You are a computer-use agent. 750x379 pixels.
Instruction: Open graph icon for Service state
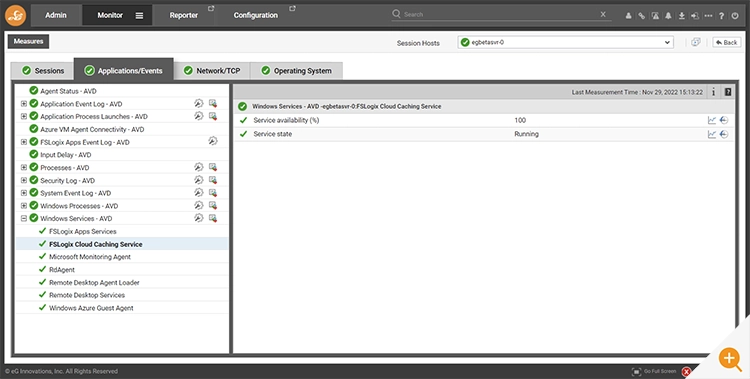pyautogui.click(x=712, y=134)
